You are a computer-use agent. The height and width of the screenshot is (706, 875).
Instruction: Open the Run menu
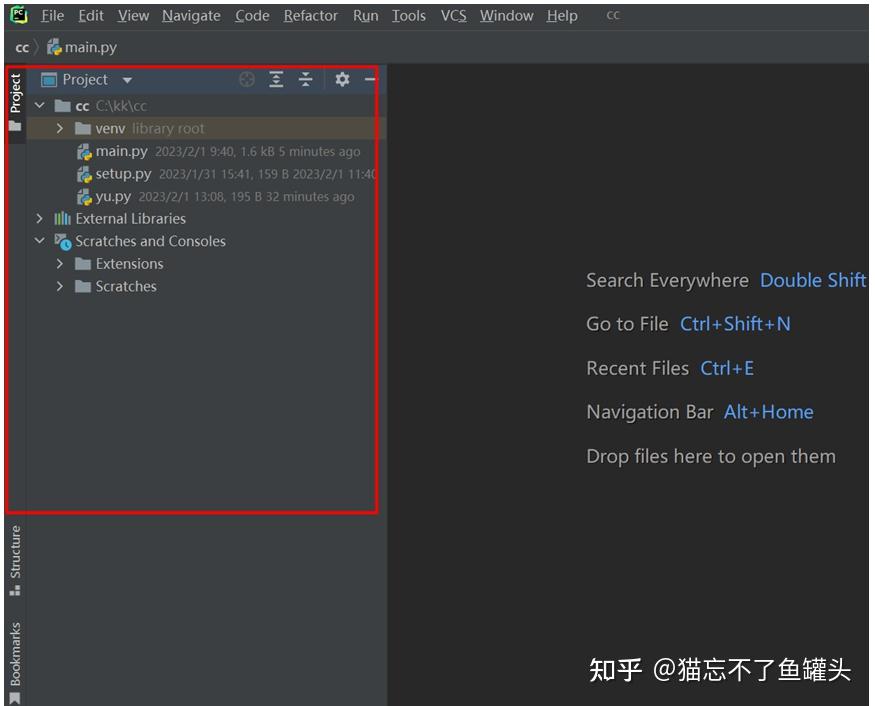click(365, 15)
